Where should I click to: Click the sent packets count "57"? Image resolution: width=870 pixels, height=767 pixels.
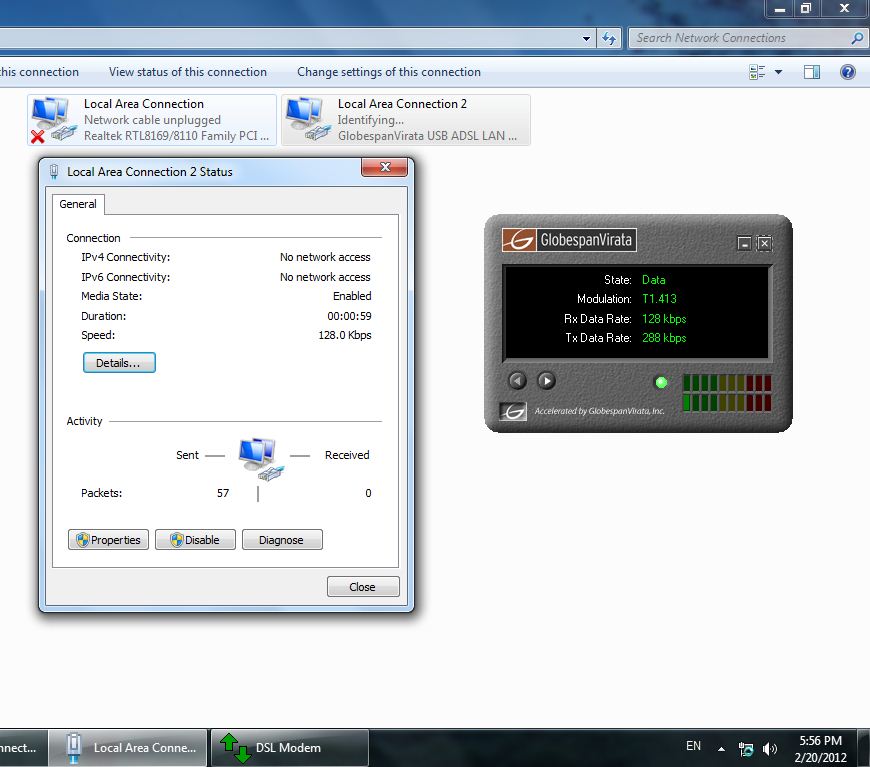tap(223, 493)
